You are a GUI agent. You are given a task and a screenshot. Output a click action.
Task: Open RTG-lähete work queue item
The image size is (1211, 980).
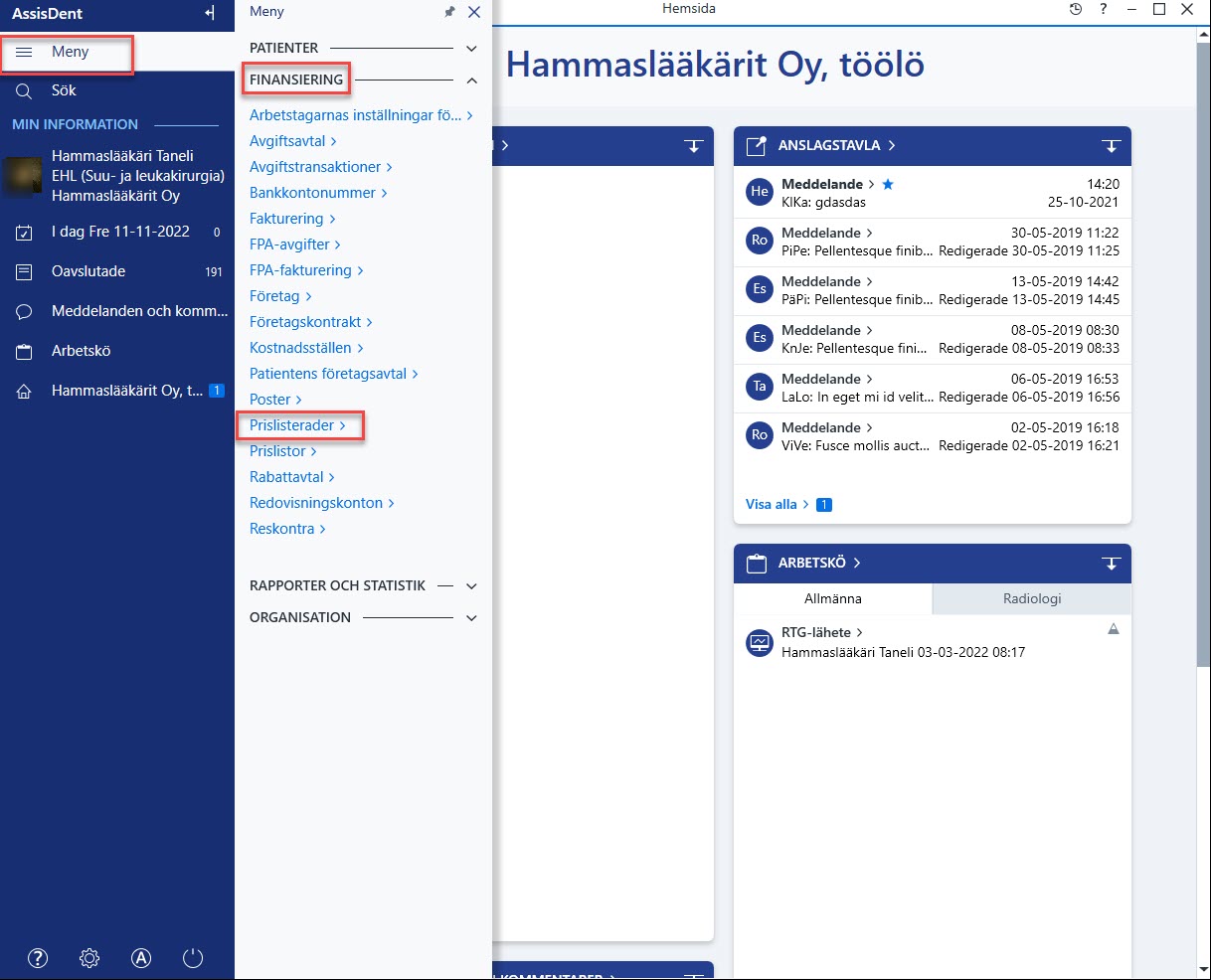932,642
